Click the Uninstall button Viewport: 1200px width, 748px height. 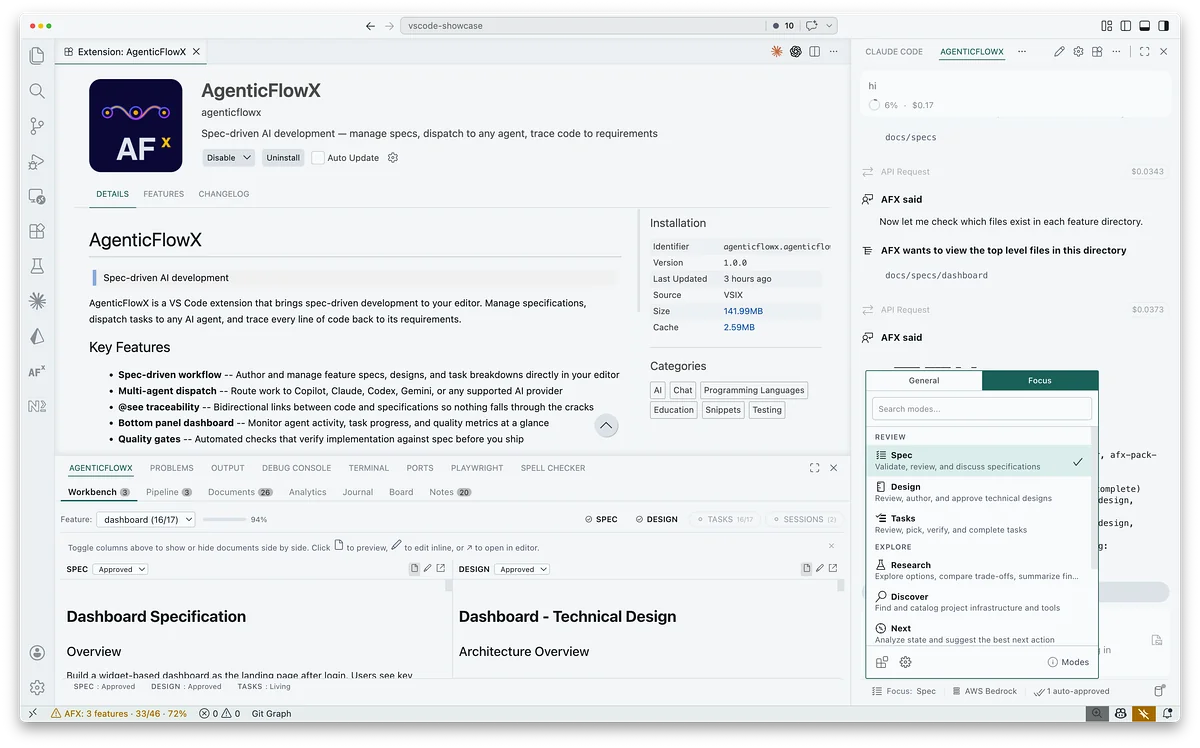(x=282, y=157)
